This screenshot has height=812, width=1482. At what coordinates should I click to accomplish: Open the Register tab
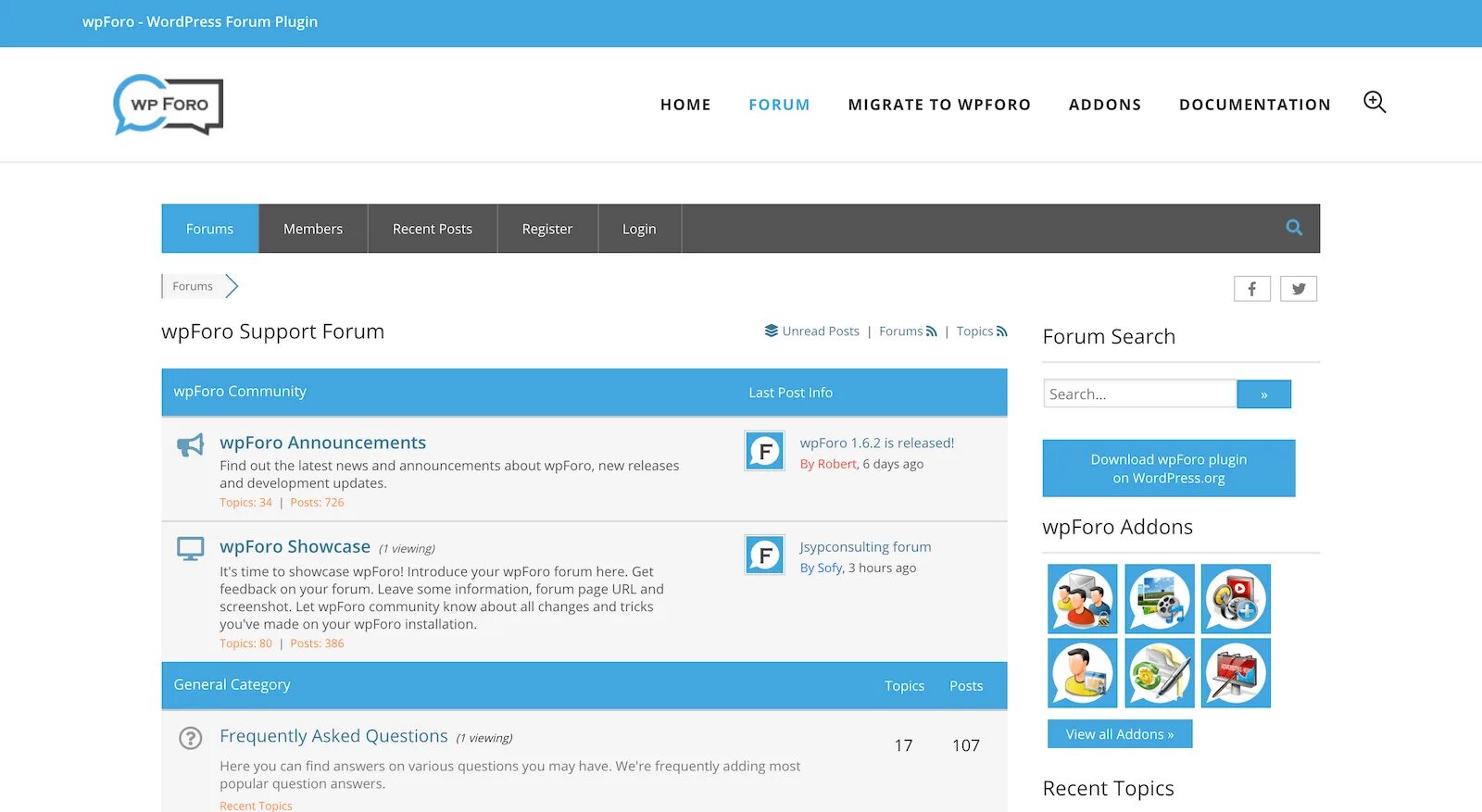click(547, 229)
